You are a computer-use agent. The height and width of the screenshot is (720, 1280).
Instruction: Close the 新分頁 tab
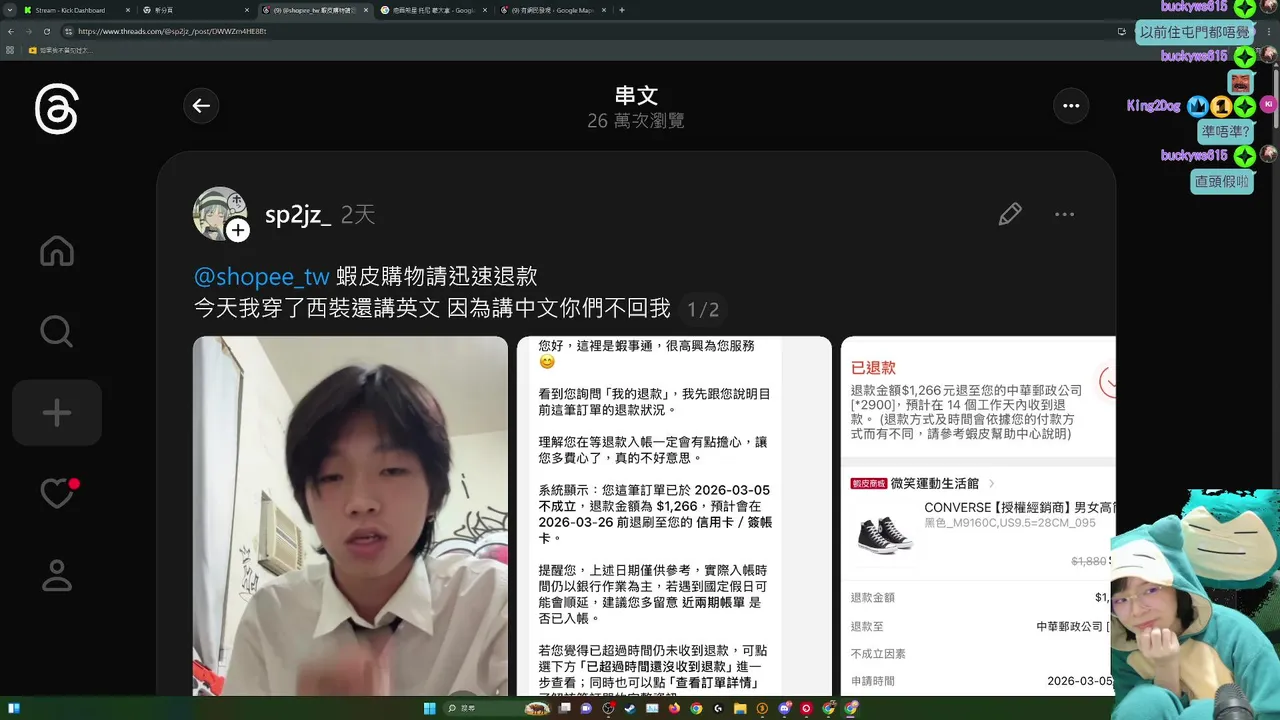246,10
